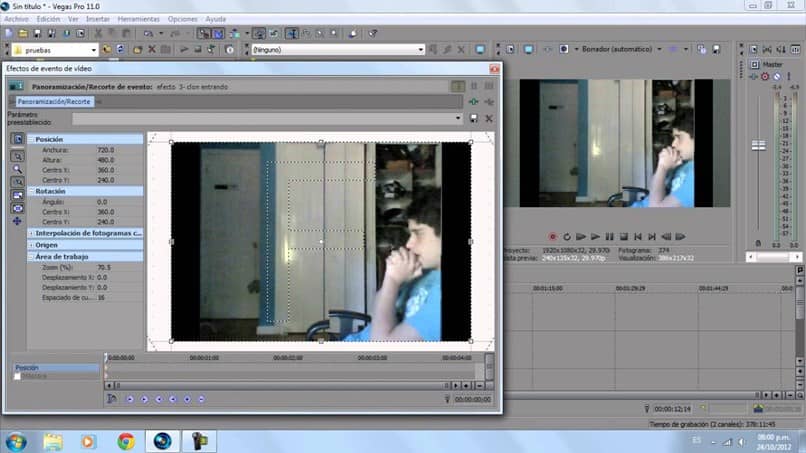The height and width of the screenshot is (453, 806).
Task: Open the Insertar menu
Action: pyautogui.click(x=98, y=19)
